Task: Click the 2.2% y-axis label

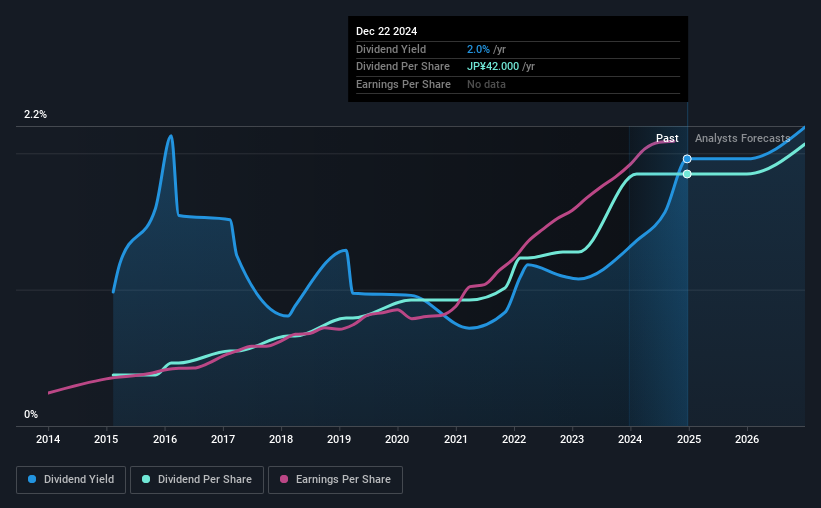Action: pyautogui.click(x=35, y=115)
